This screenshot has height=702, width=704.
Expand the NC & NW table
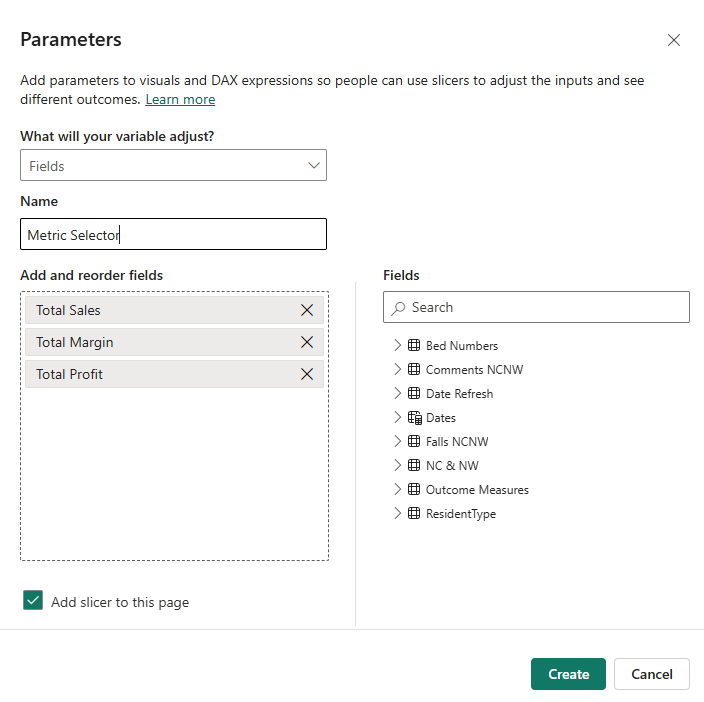click(397, 465)
